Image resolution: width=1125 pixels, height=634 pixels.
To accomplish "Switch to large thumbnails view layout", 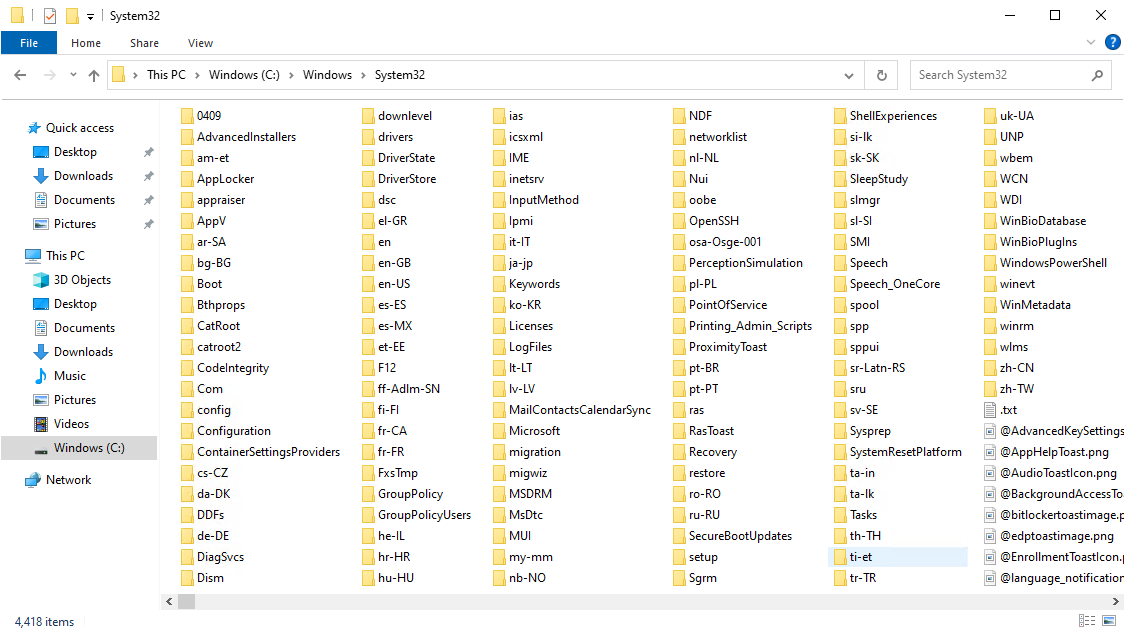I will 1107,622.
